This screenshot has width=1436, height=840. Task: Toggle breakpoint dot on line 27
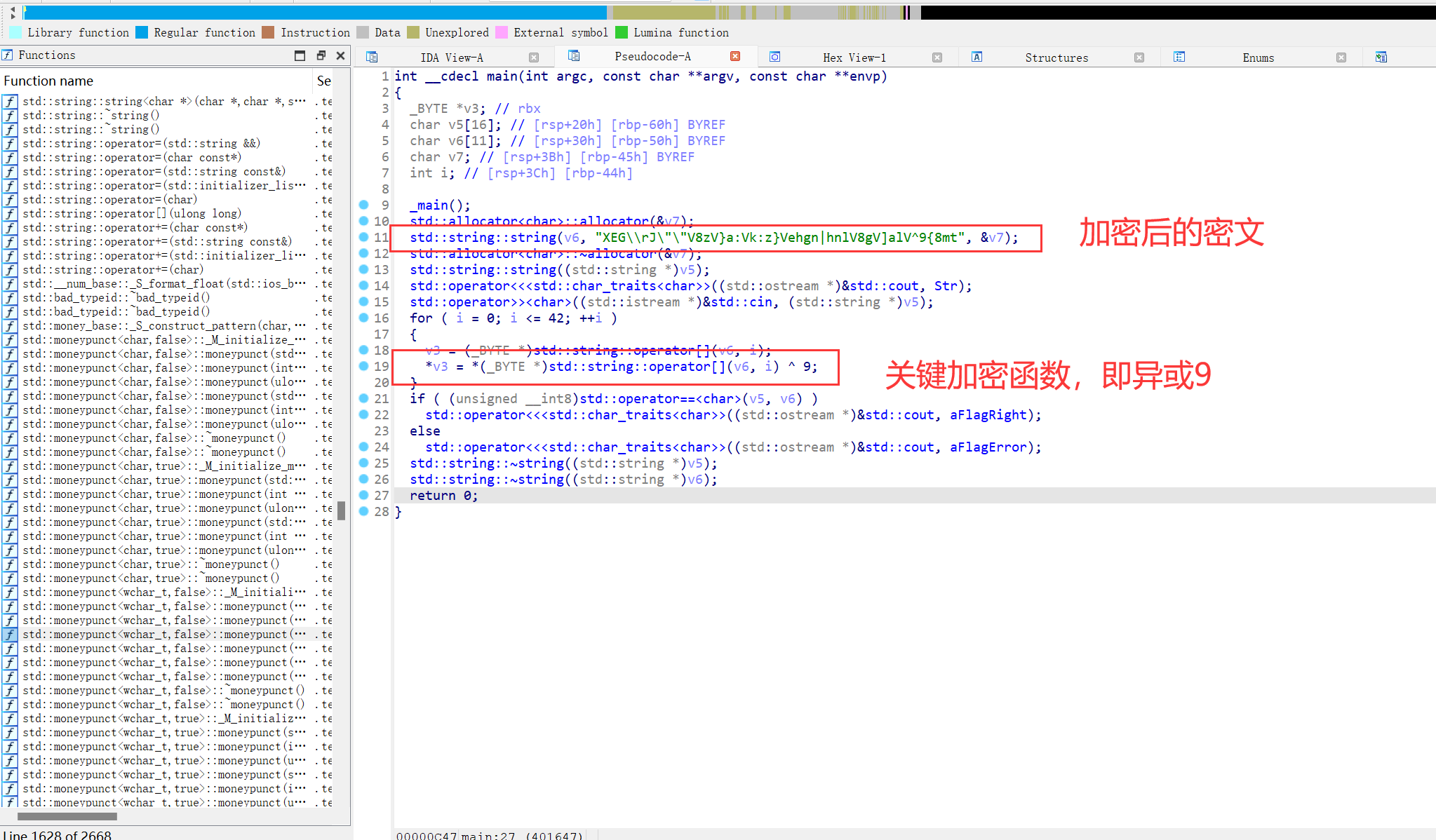pyautogui.click(x=363, y=495)
